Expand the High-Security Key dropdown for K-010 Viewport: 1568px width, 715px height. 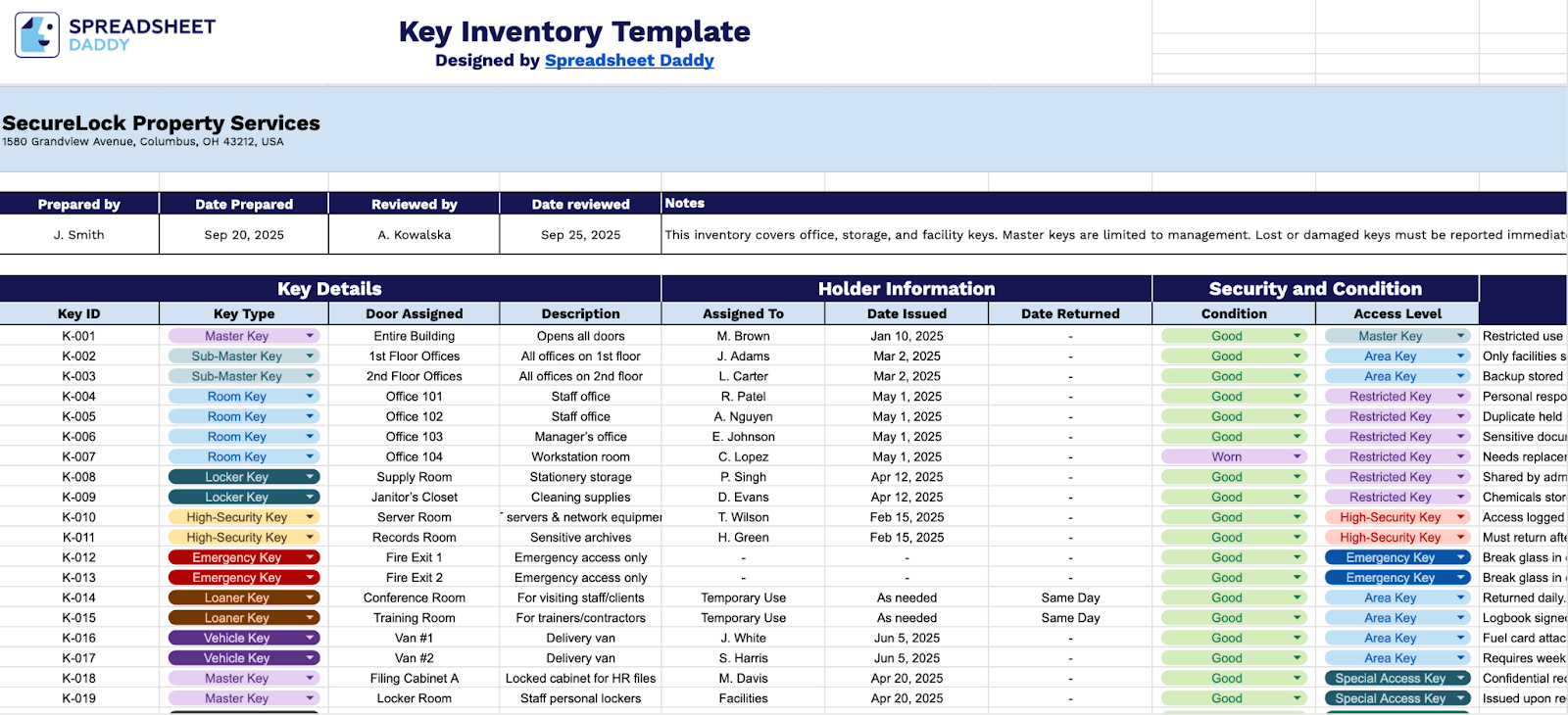click(x=311, y=516)
